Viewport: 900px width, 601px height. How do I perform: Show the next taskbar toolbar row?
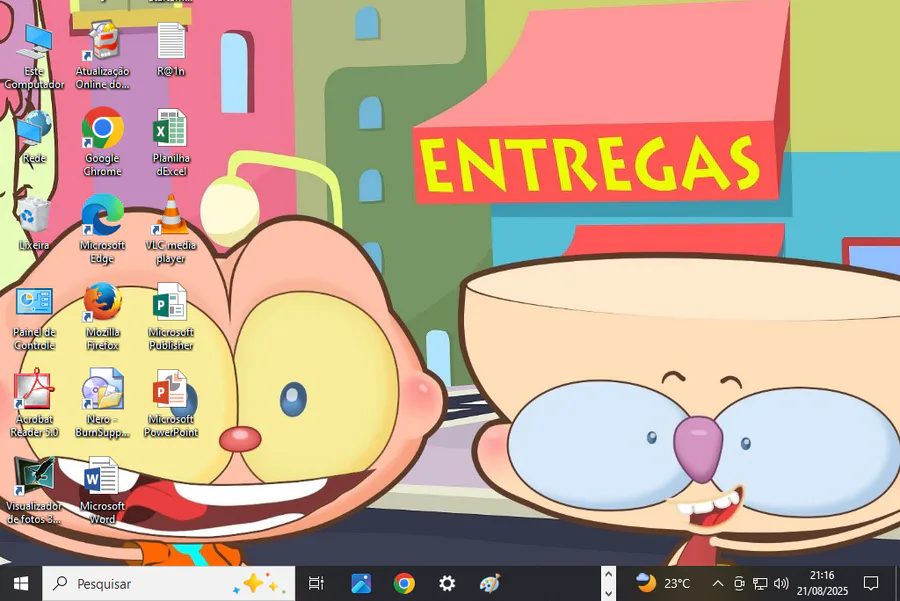(x=608, y=594)
